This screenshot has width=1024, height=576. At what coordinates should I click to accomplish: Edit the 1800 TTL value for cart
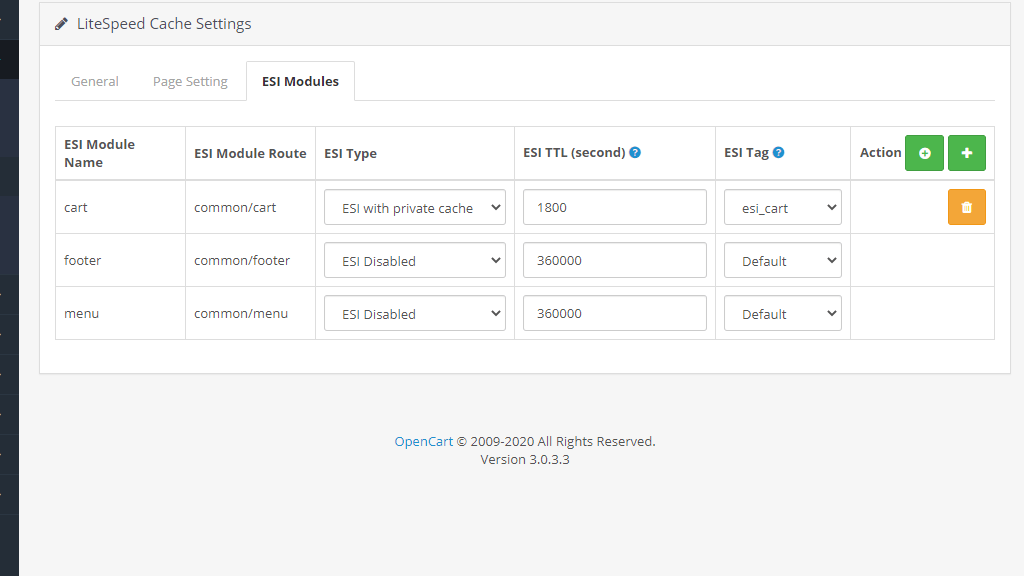[x=614, y=207]
